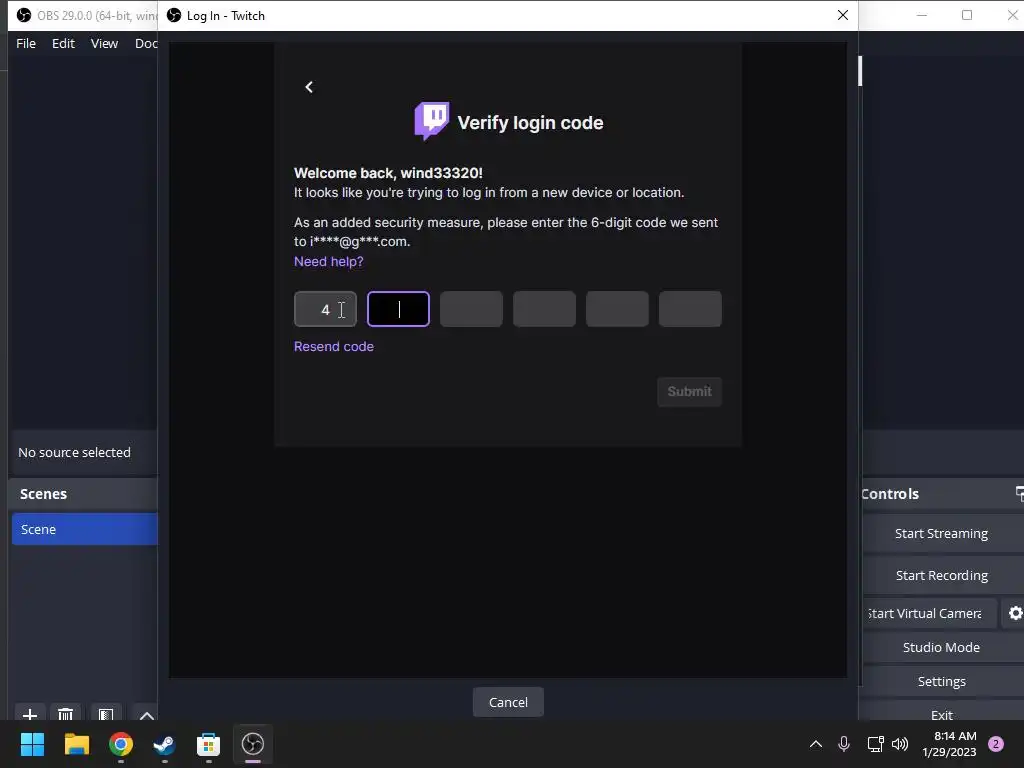Focus the fourth code digit box

pyautogui.click(x=544, y=309)
